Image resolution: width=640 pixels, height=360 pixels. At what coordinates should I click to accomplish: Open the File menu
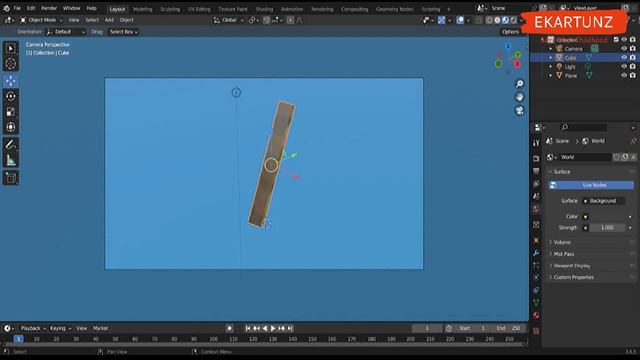17,8
